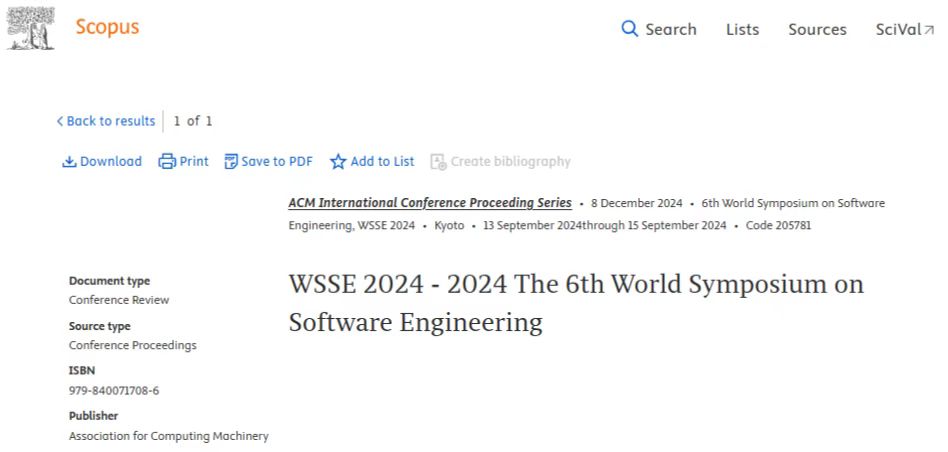This screenshot has width=948, height=452.
Task: Open ACM International Conference Proceeding Series link
Action: [x=430, y=203]
